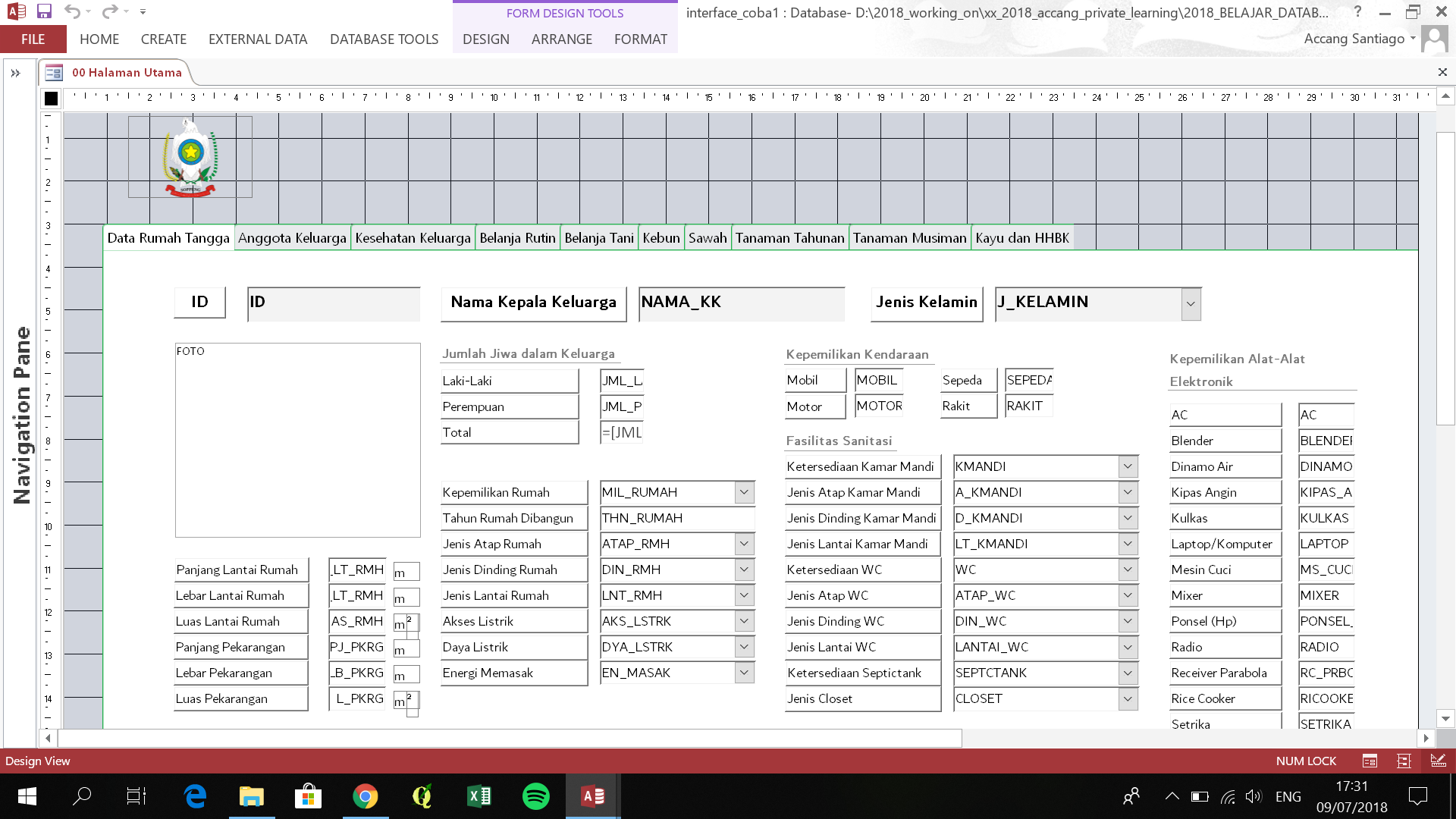Open Excel from the taskbar
Screen dimensions: 1456x819
[x=479, y=796]
